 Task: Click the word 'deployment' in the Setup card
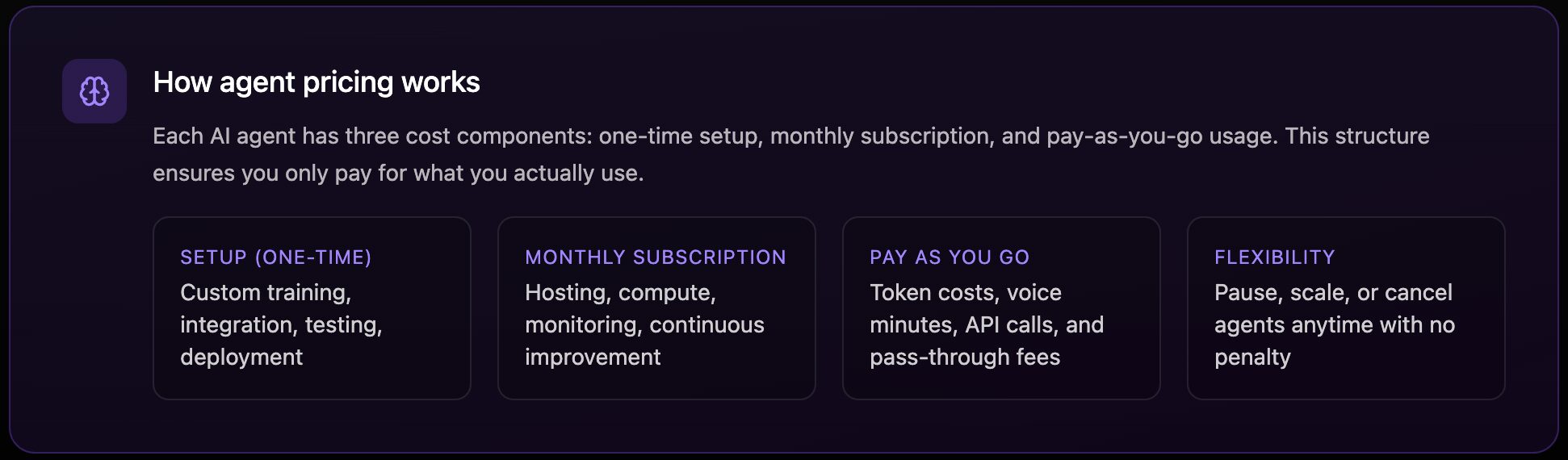tap(241, 357)
